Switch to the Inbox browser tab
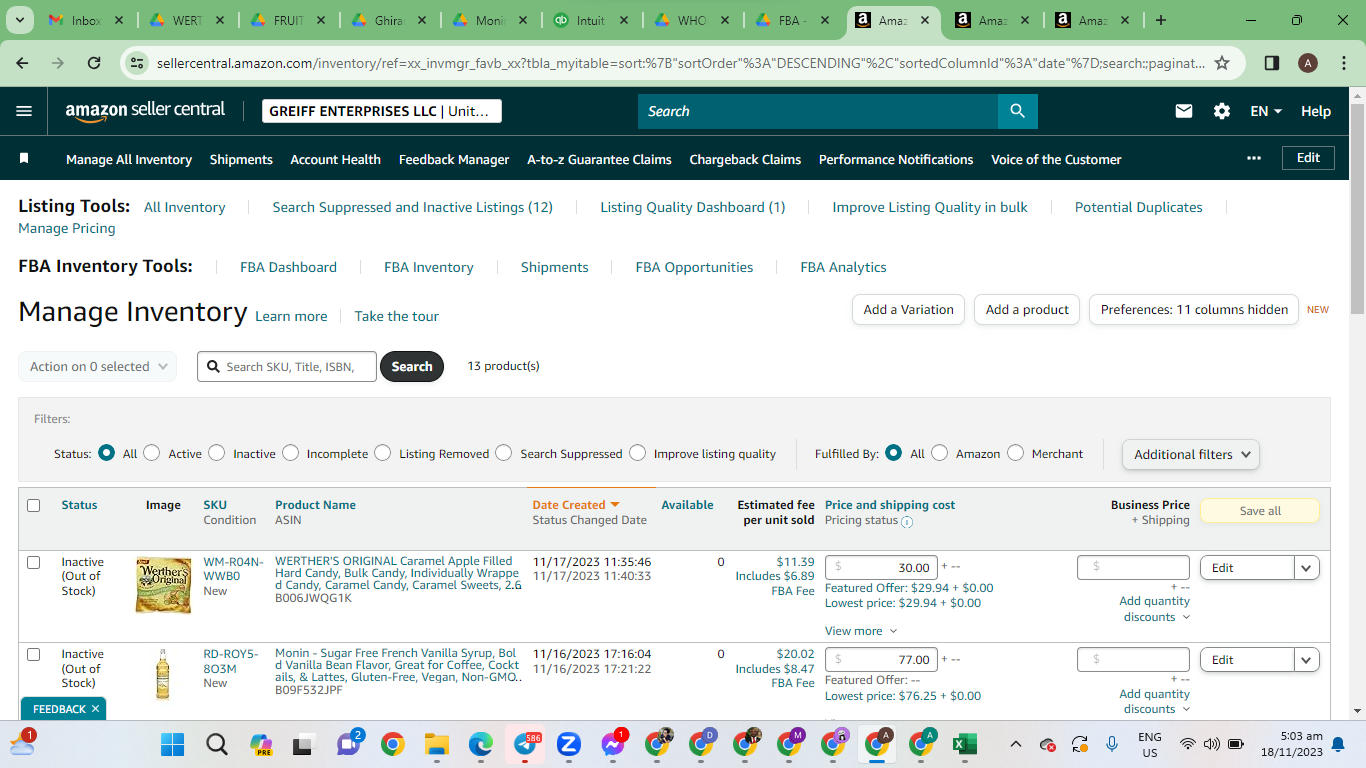This screenshot has height=768, width=1366. tap(84, 20)
